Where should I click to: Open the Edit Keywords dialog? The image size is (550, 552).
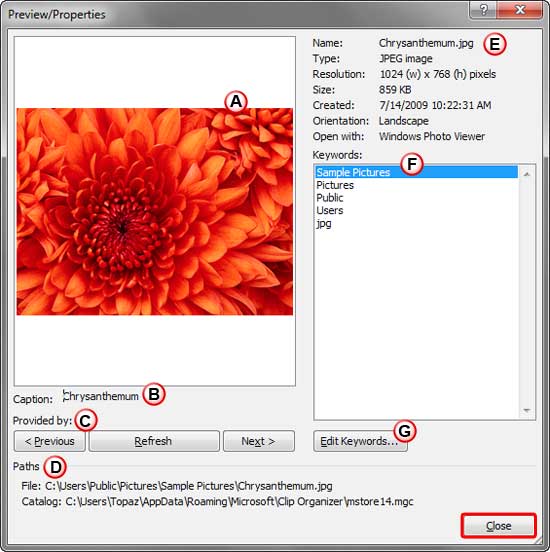[x=360, y=441]
